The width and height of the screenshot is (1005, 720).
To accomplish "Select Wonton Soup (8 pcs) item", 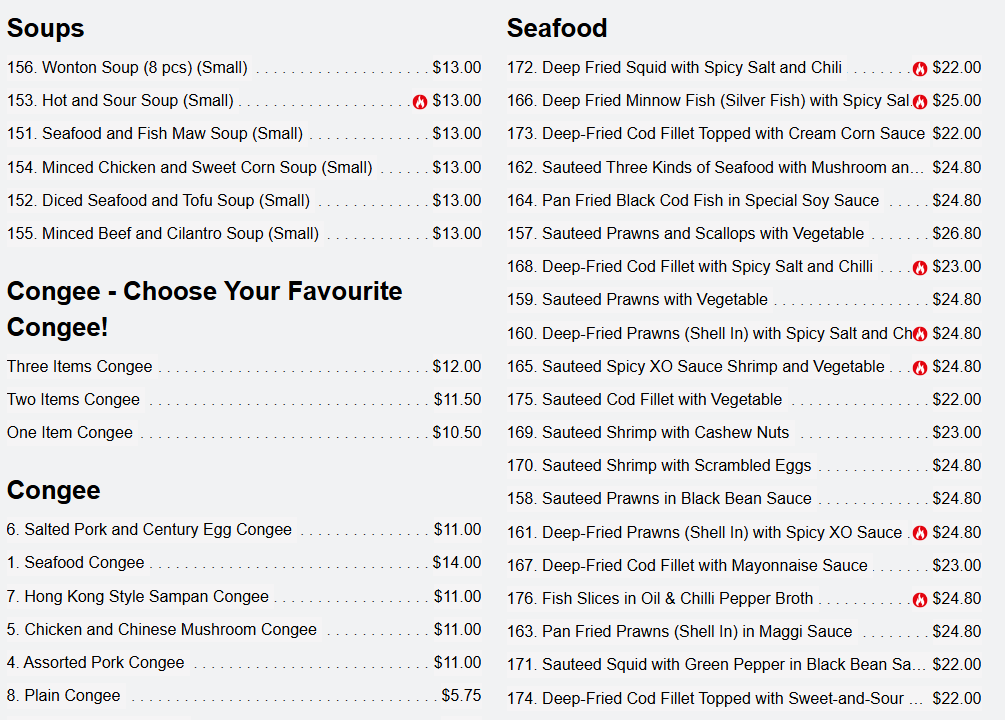I will (244, 67).
